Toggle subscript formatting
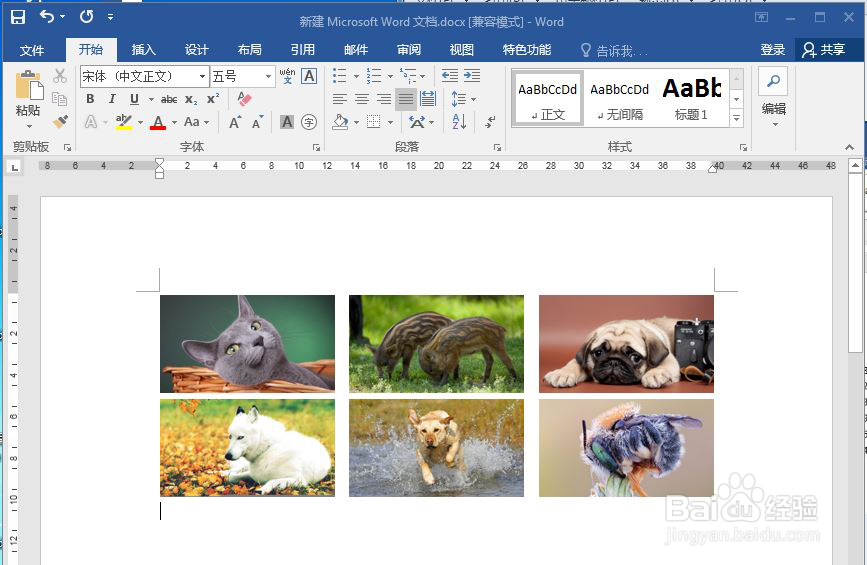This screenshot has width=867, height=565. 191,100
